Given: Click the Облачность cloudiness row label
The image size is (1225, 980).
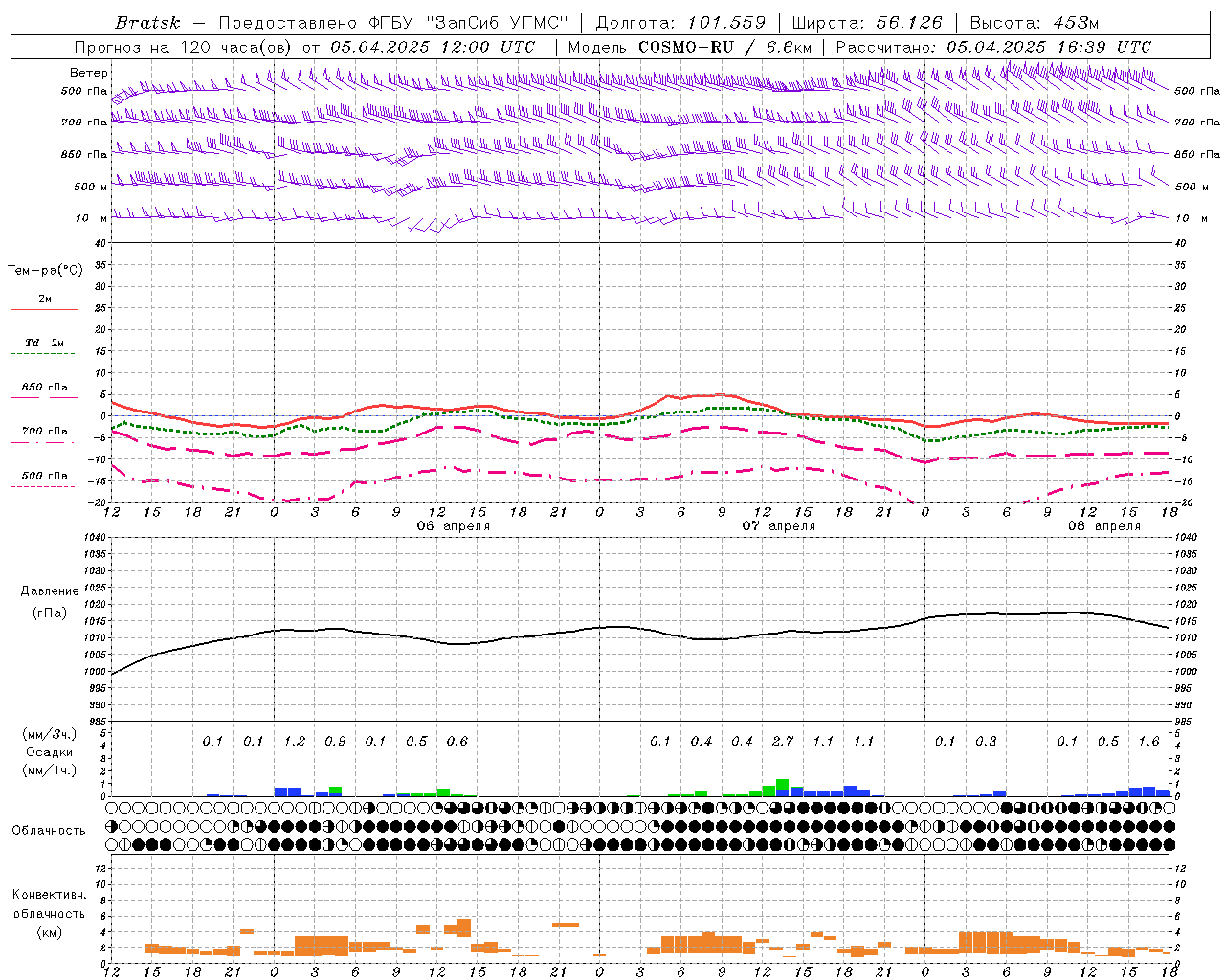Looking at the screenshot, I should 49,831.
